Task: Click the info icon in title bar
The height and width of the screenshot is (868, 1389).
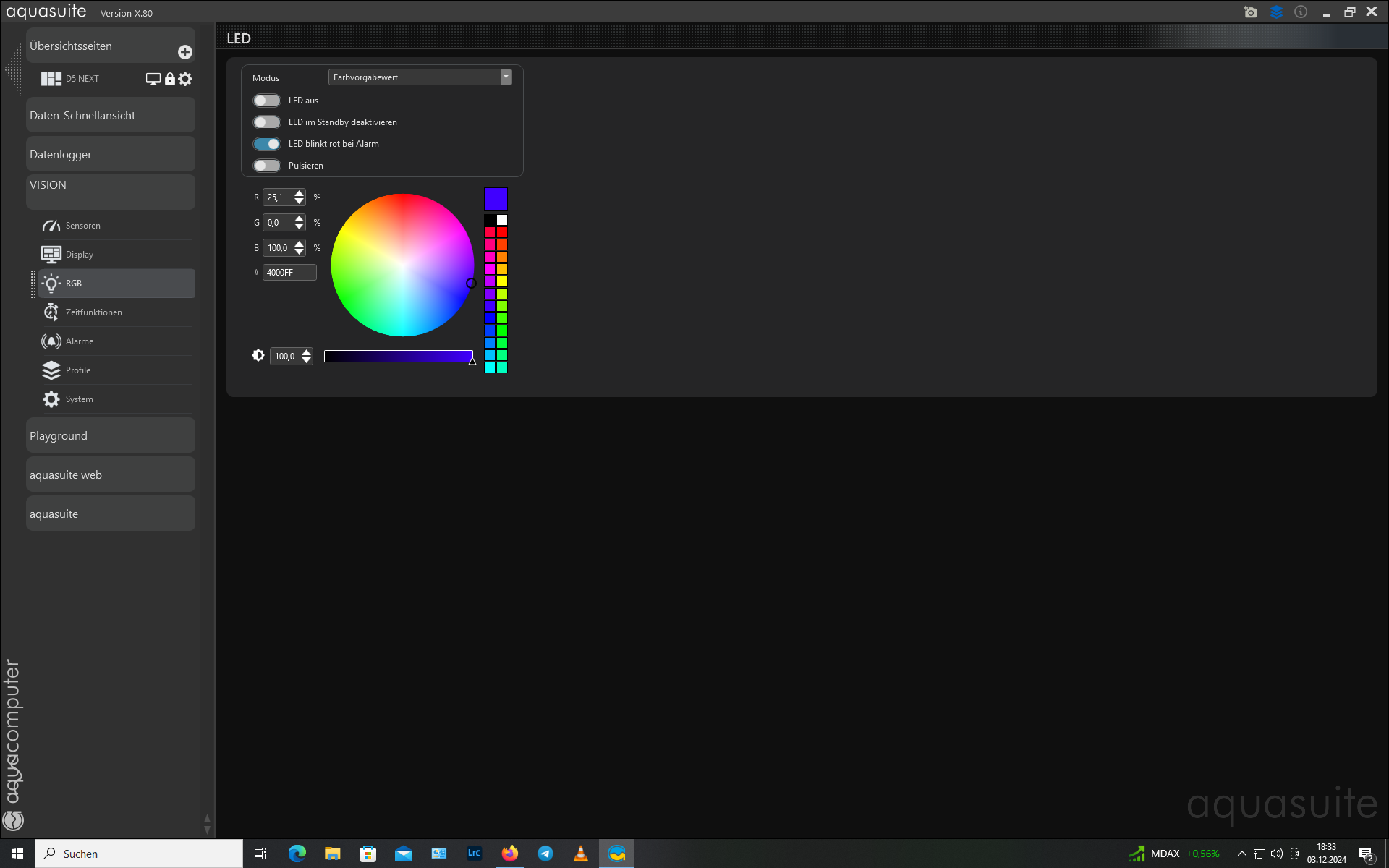Action: click(x=1301, y=12)
